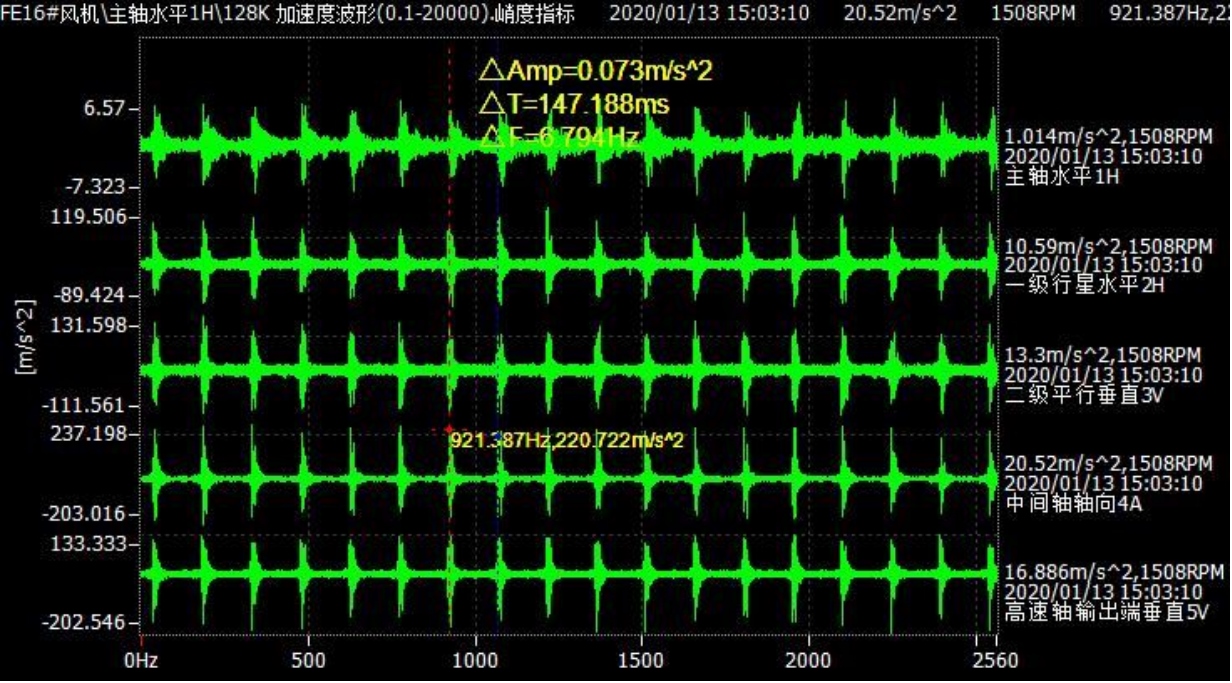Select the 主轴水平1H channel label
The image size is (1232, 683).
[x=1061, y=176]
